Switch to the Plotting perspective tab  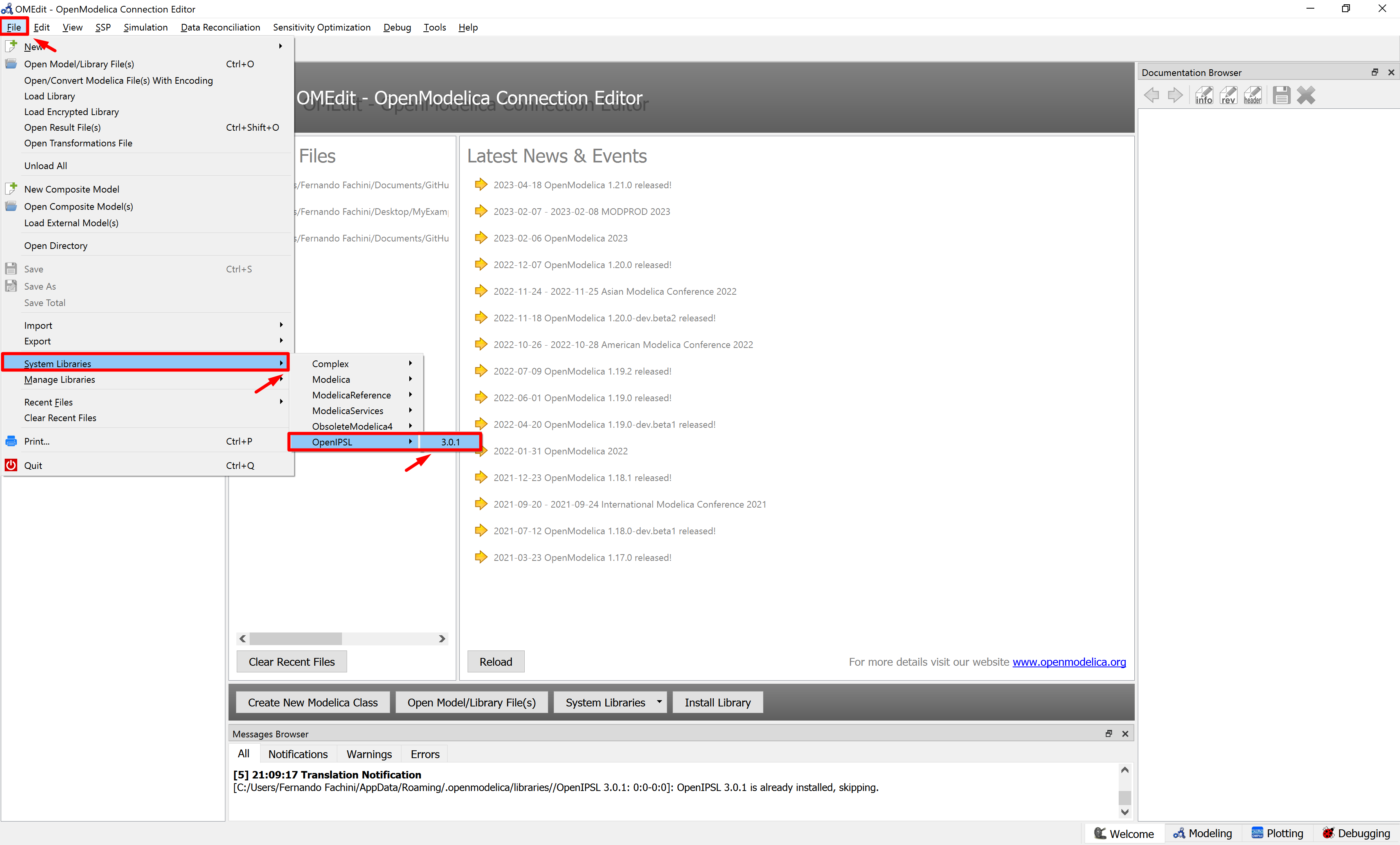[1277, 833]
